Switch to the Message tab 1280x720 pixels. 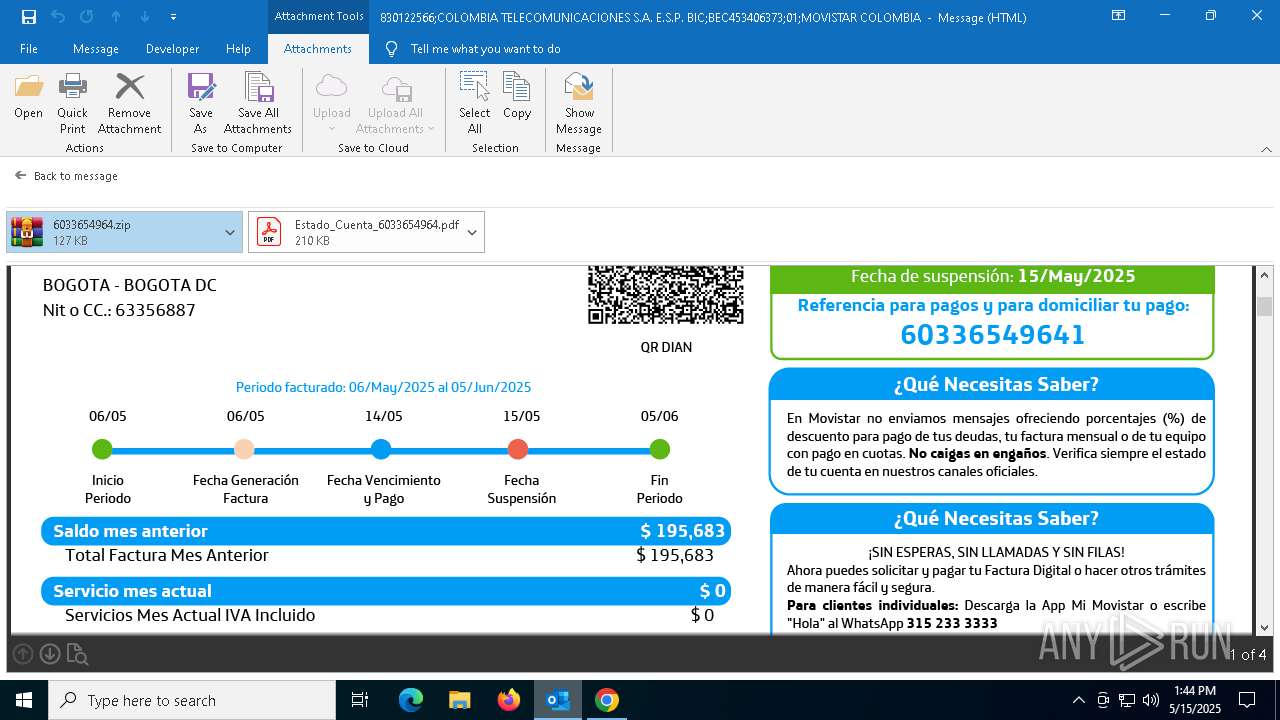click(x=96, y=48)
